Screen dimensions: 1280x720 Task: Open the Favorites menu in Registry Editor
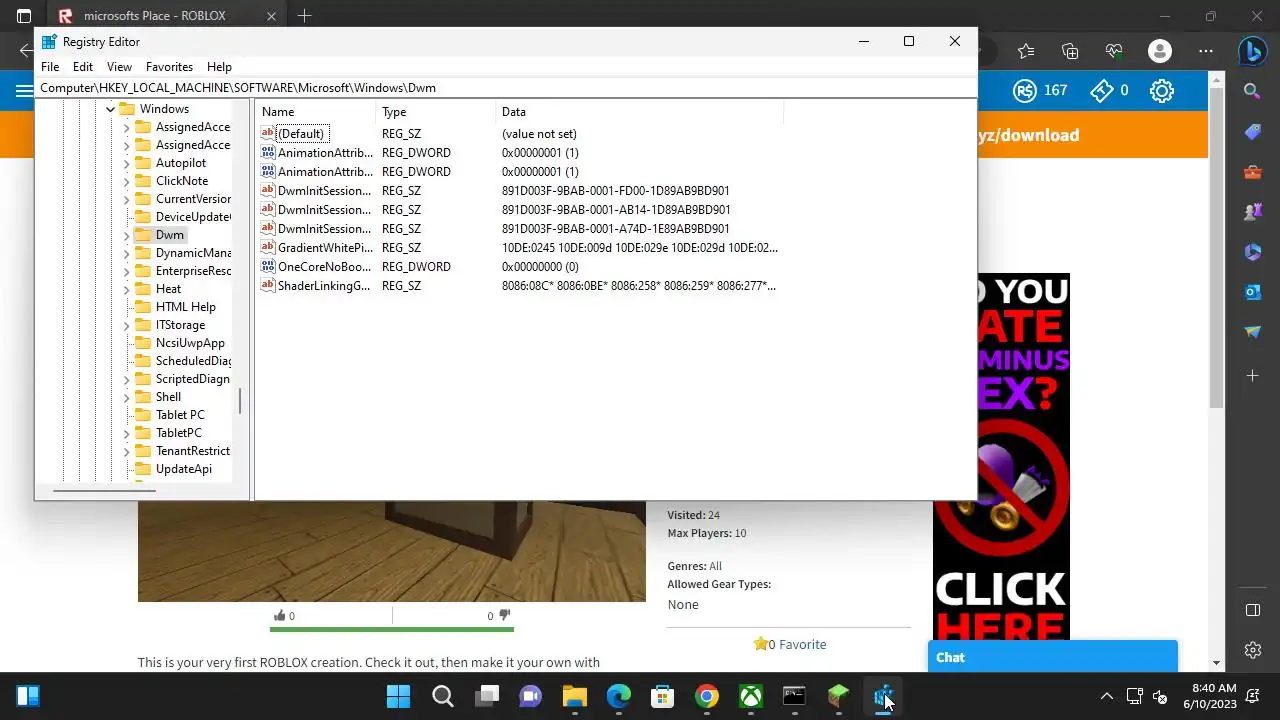click(169, 67)
